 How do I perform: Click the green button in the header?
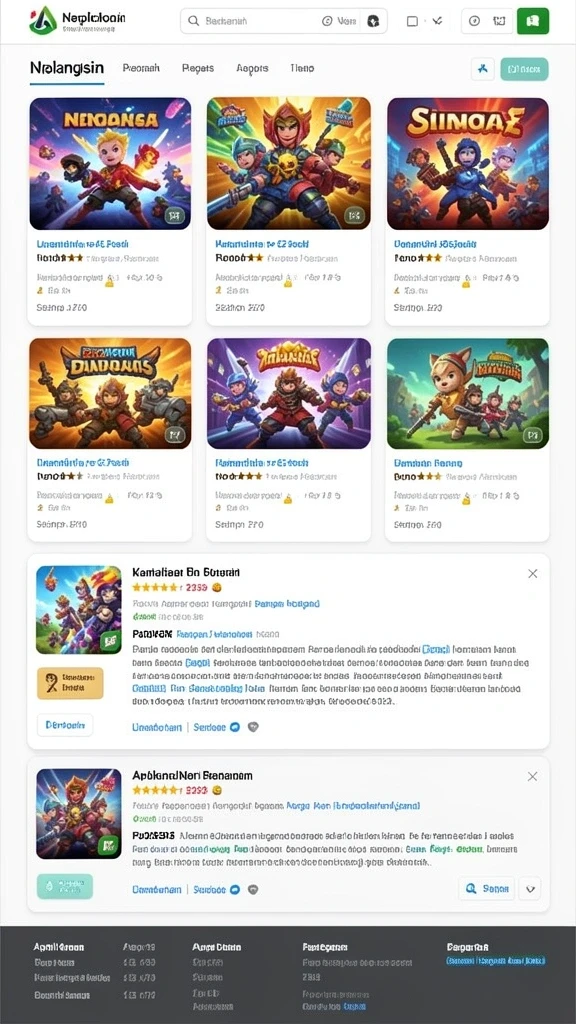533,21
